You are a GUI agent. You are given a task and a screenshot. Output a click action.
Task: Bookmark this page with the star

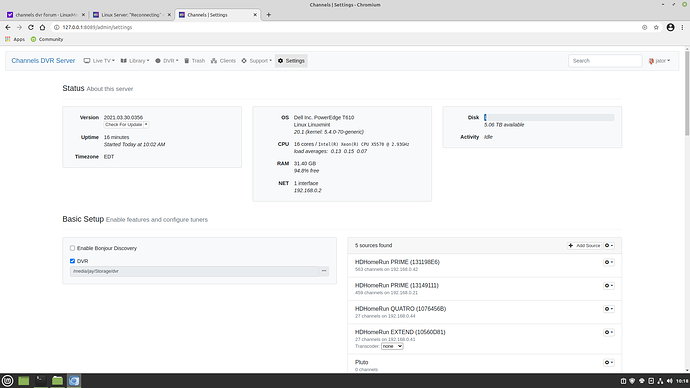pos(656,27)
